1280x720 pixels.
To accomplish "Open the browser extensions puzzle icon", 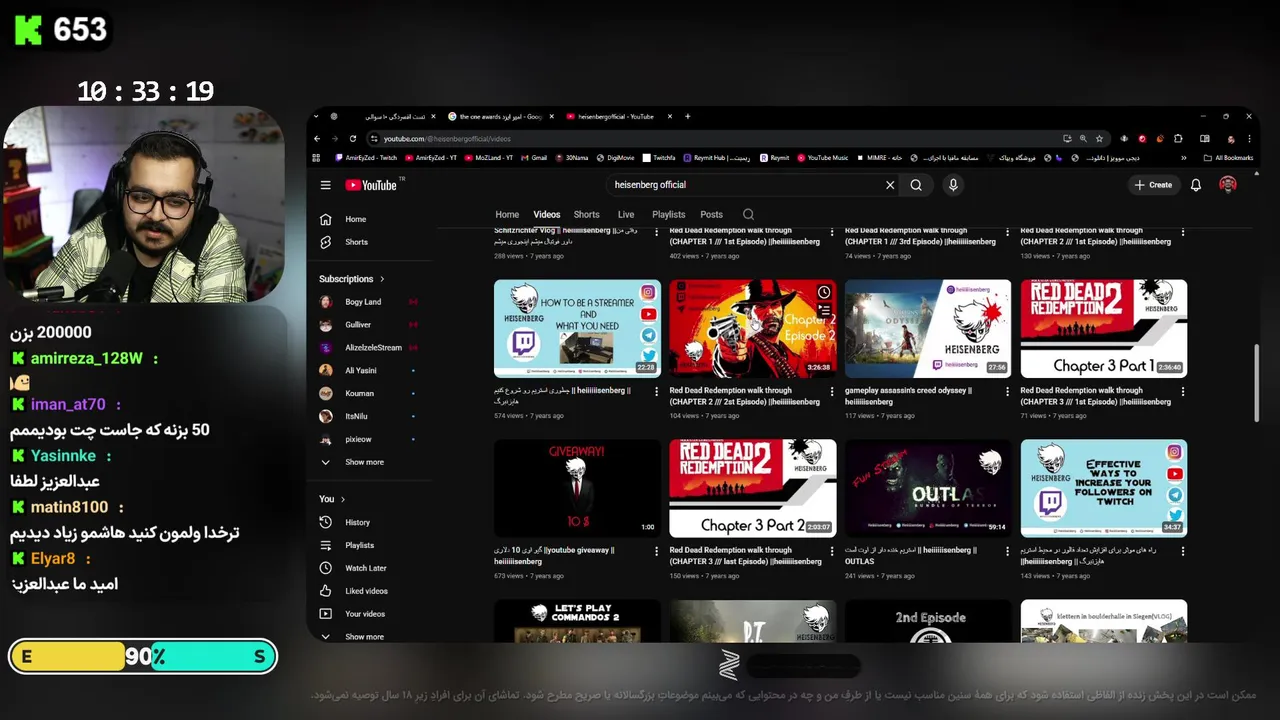I will click(x=1178, y=139).
